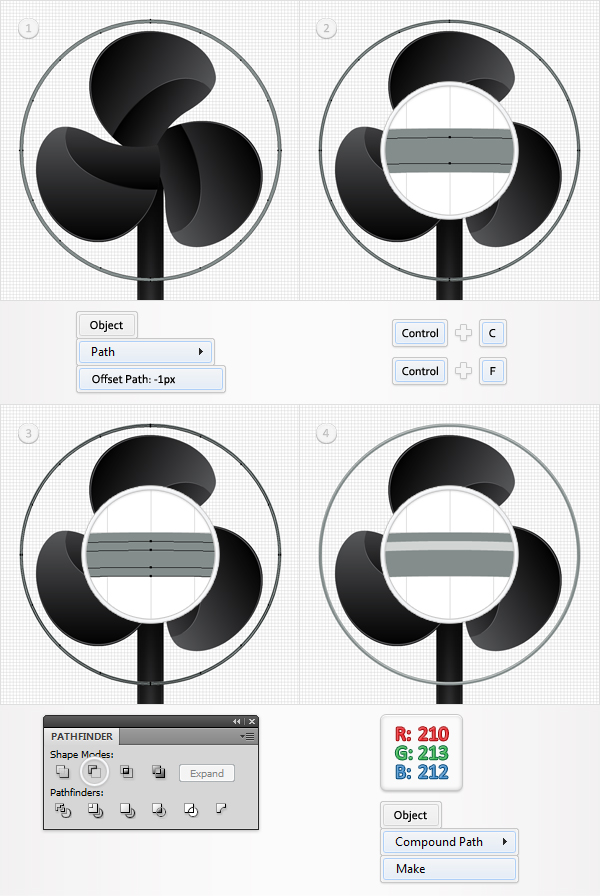
Task: Expand the Path submenu arrow
Action: click(x=201, y=351)
